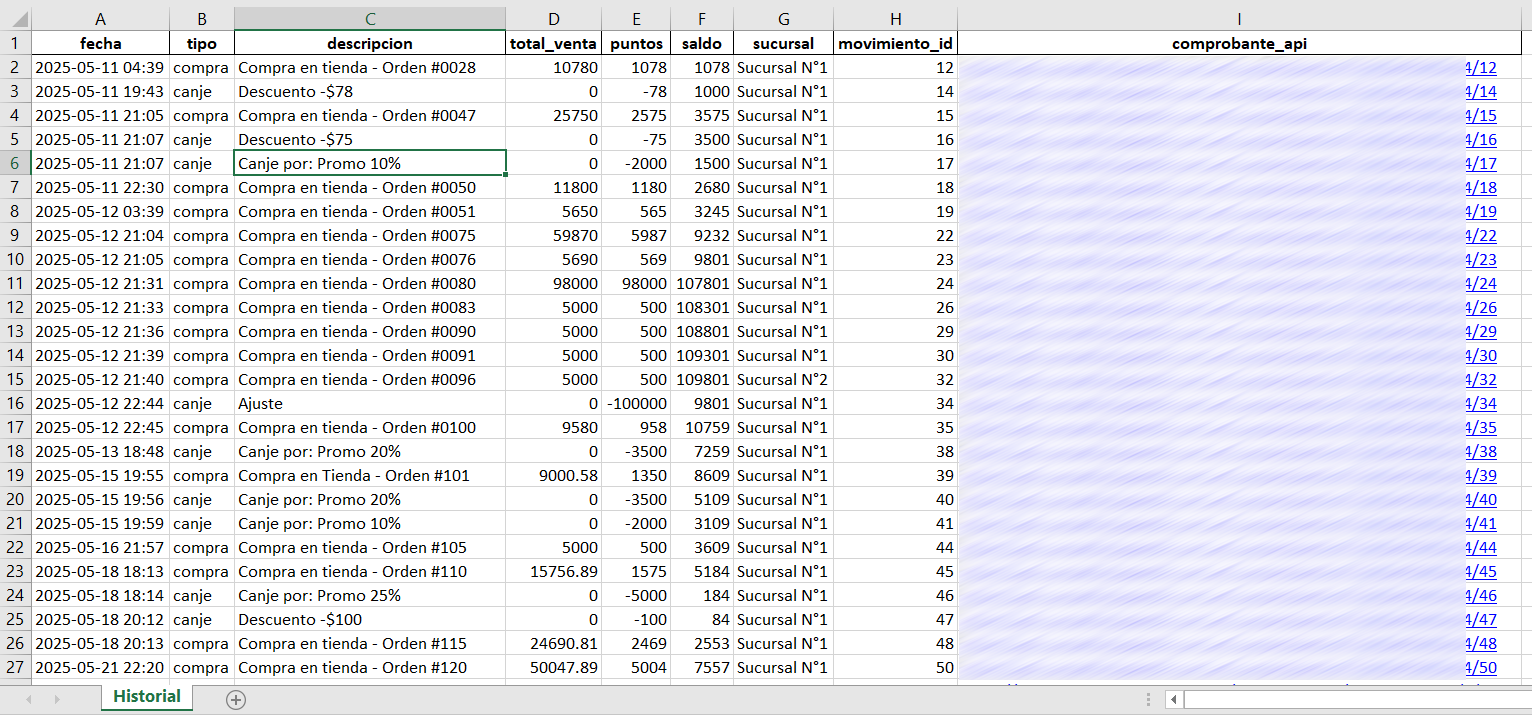Open comprobante link ending 4/34
Viewport: 1532px width, 715px height.
pyautogui.click(x=1480, y=404)
